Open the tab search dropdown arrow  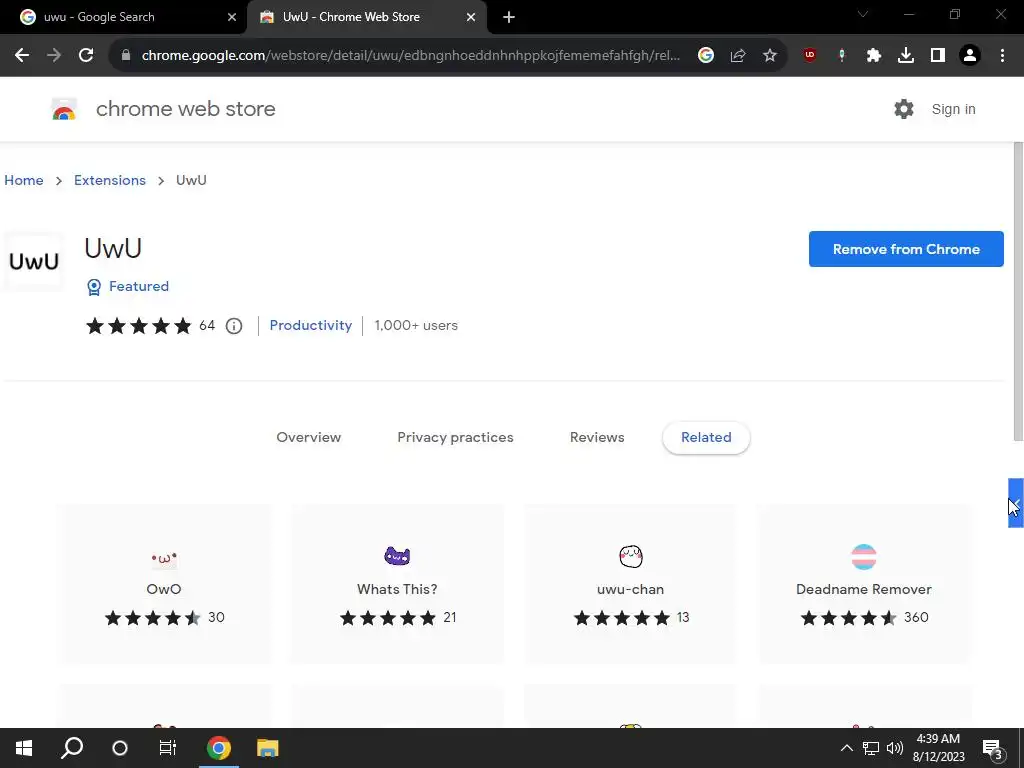click(863, 14)
